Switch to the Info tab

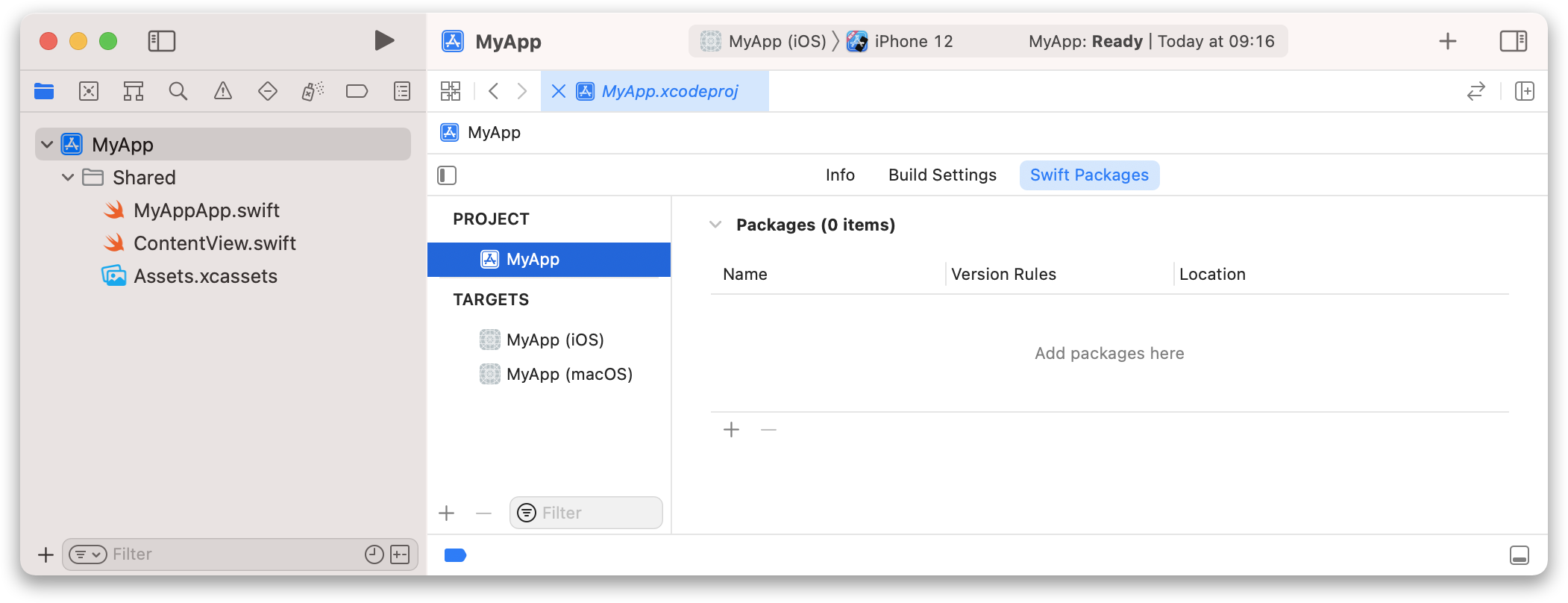(x=840, y=175)
